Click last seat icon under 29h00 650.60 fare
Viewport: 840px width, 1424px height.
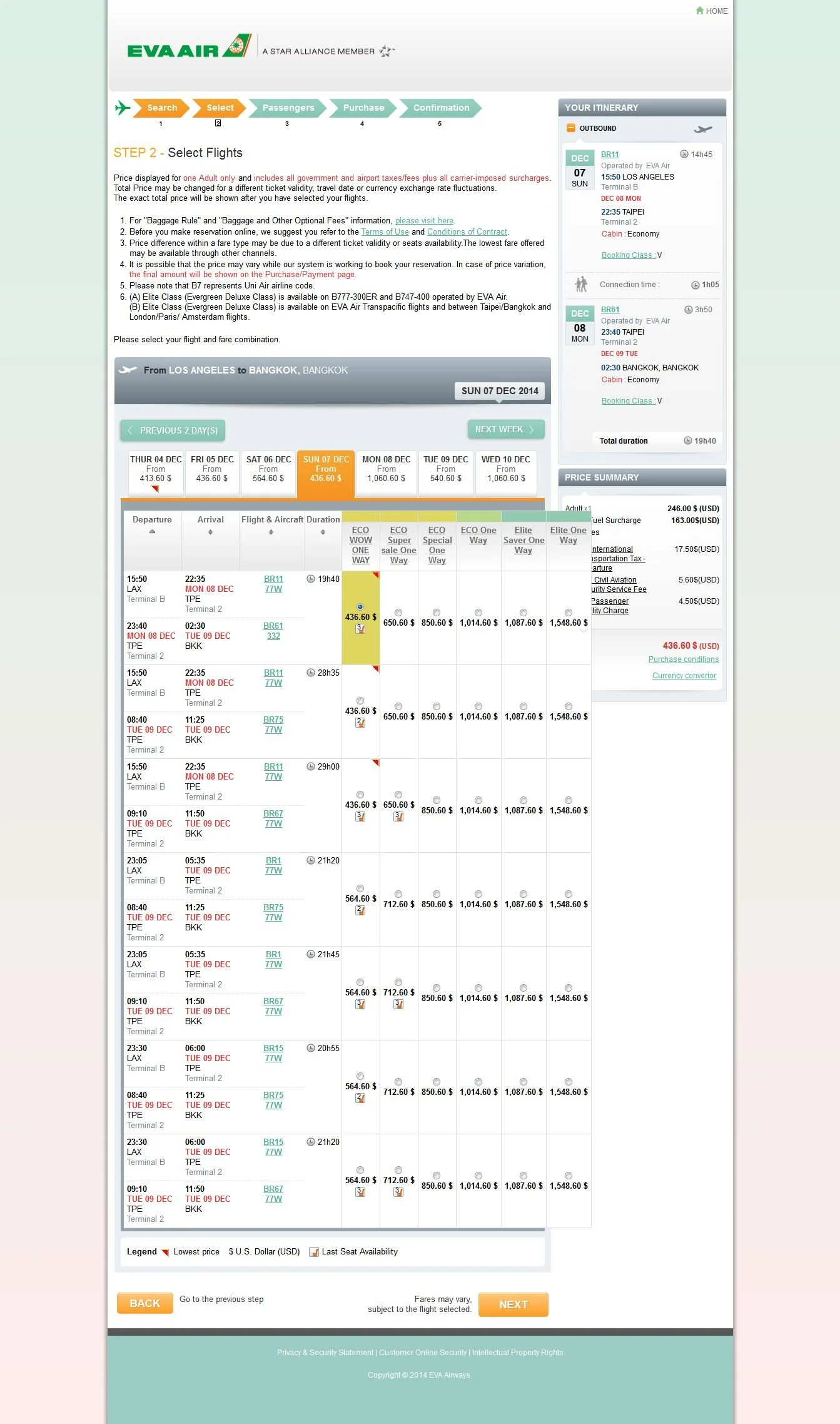click(398, 816)
